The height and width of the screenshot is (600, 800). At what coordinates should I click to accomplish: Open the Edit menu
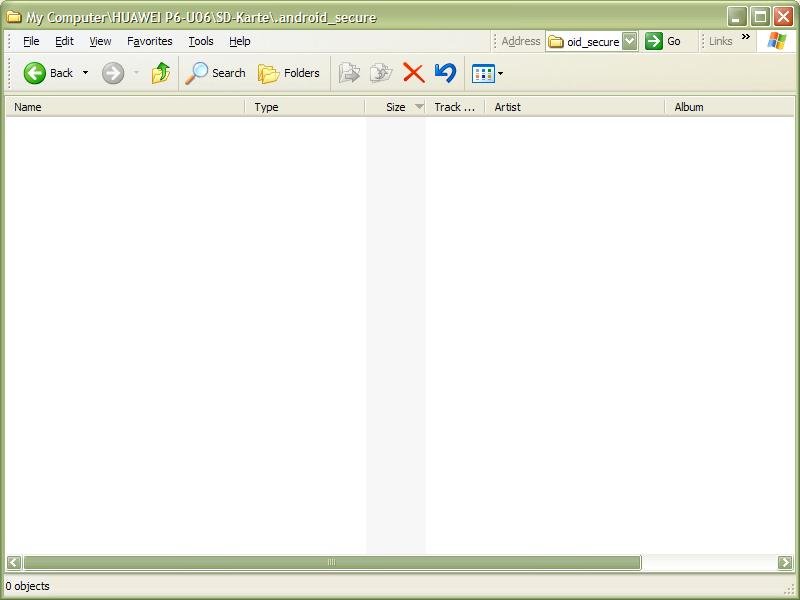(x=64, y=41)
